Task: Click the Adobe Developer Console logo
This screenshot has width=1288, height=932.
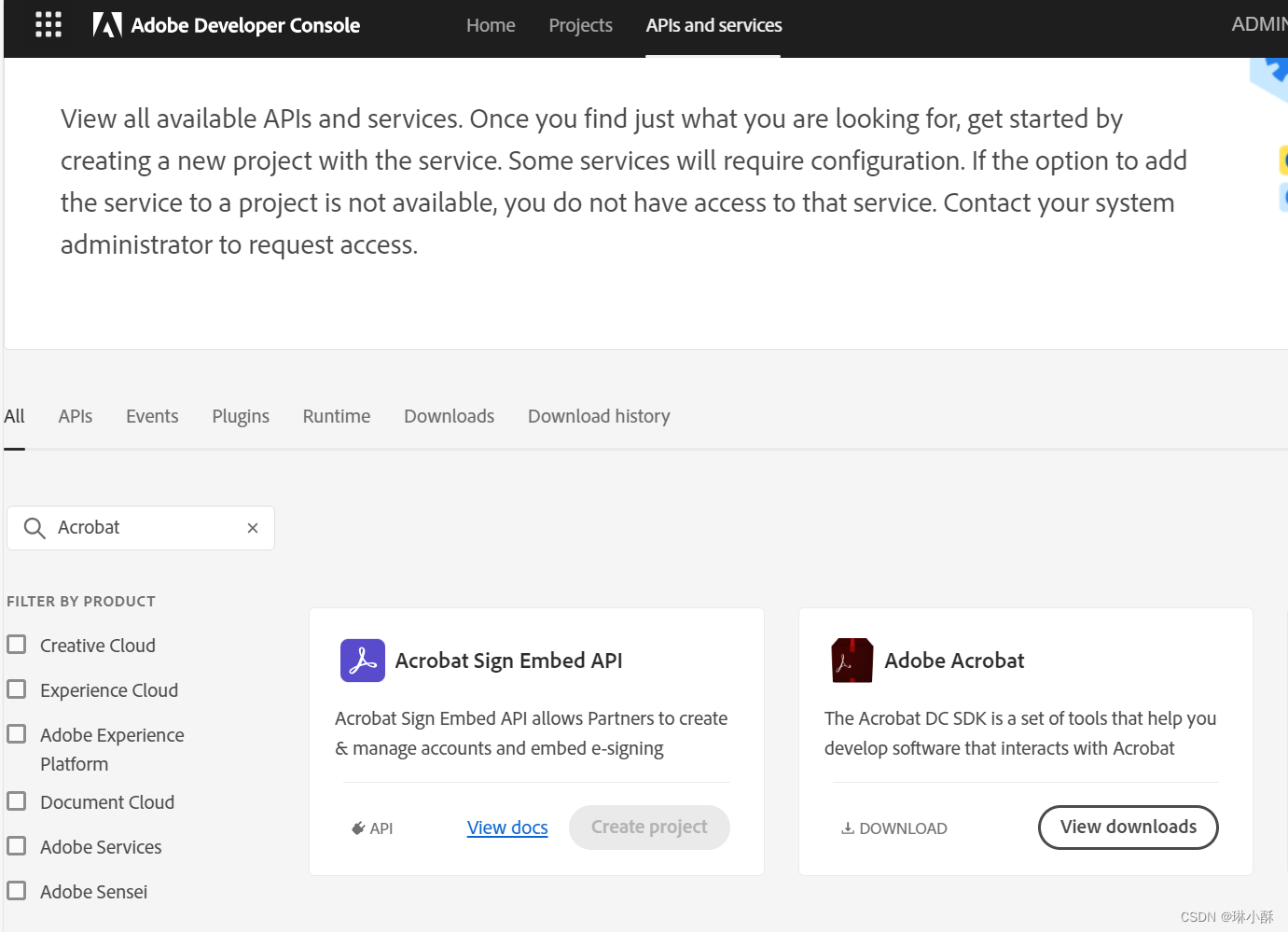Action: click(226, 25)
